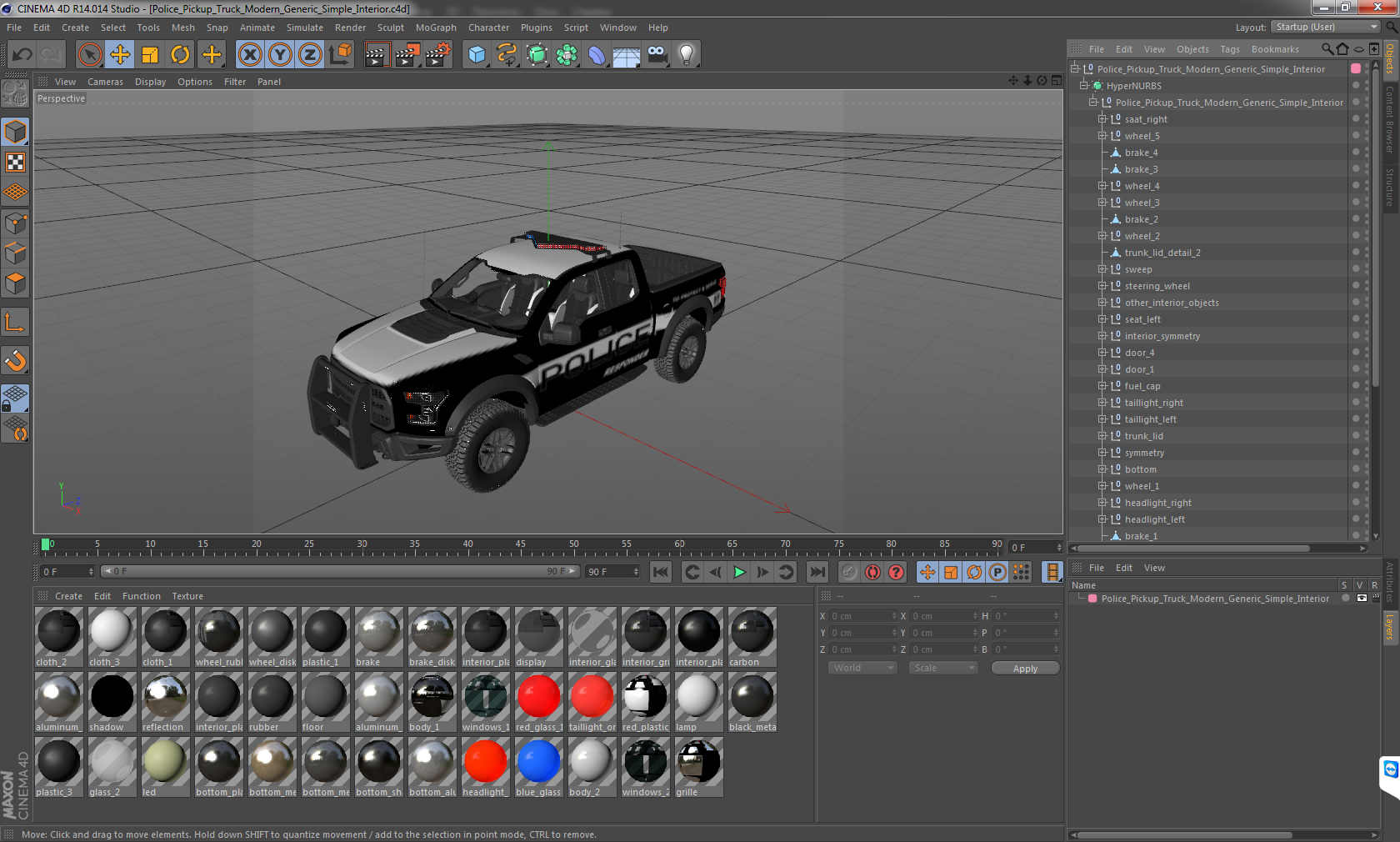Select the red_glass_1 material sphere

[x=538, y=697]
